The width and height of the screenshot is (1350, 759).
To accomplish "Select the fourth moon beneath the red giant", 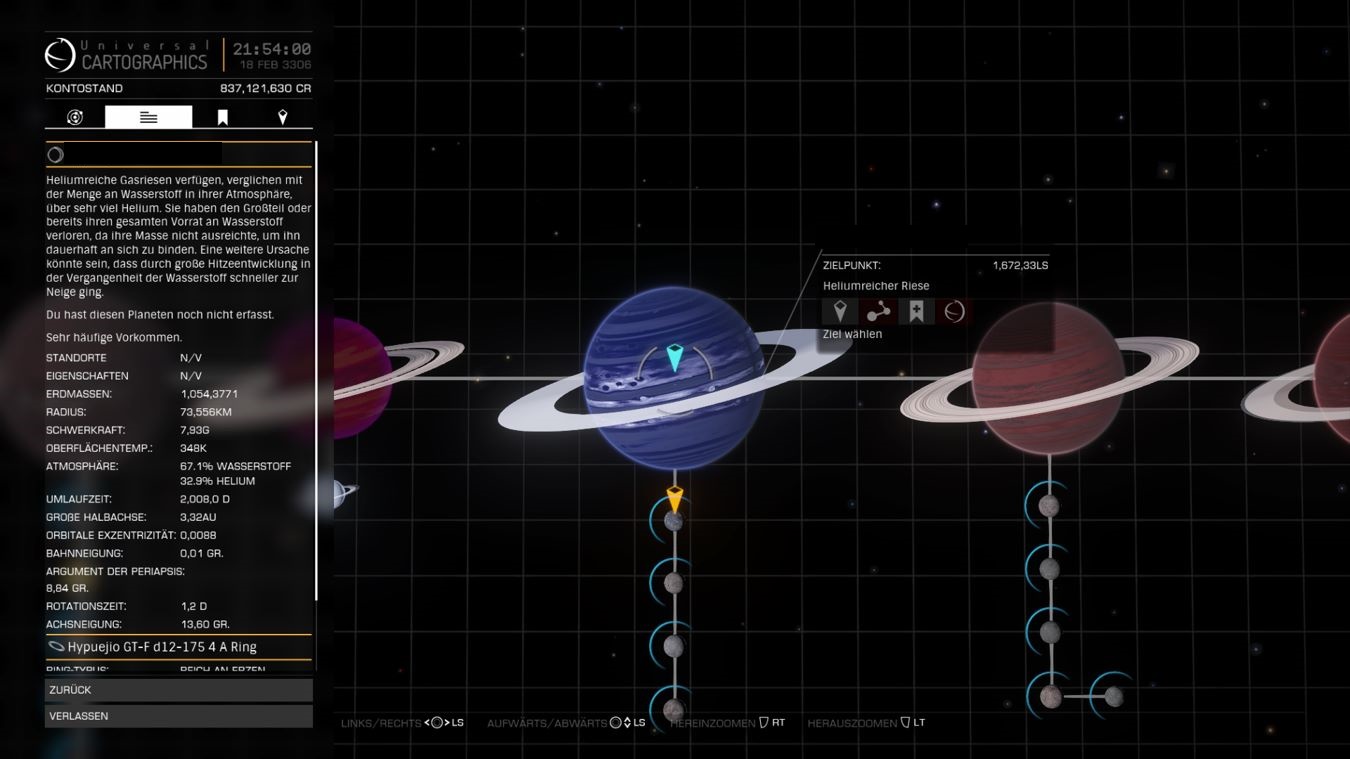I will pyautogui.click(x=1049, y=696).
